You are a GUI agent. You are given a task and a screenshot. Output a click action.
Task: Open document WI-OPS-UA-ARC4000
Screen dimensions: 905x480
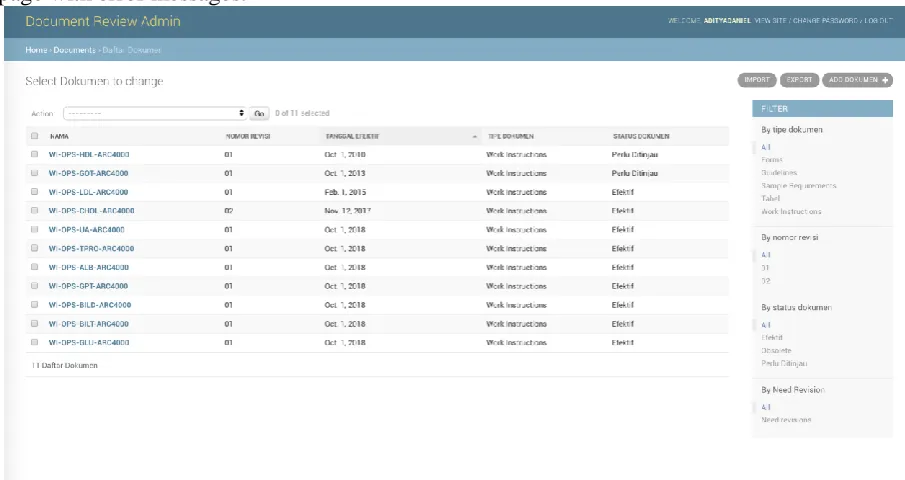point(87,230)
